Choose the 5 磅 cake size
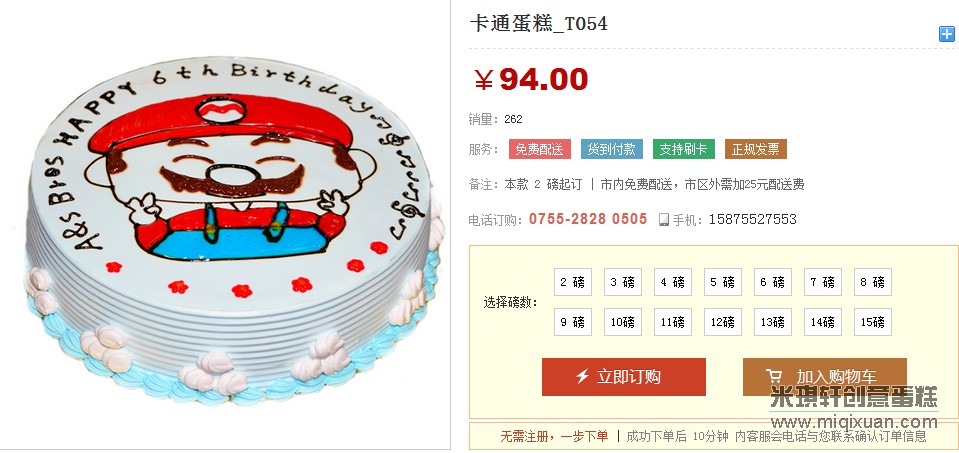This screenshot has width=959, height=453. pos(723,282)
